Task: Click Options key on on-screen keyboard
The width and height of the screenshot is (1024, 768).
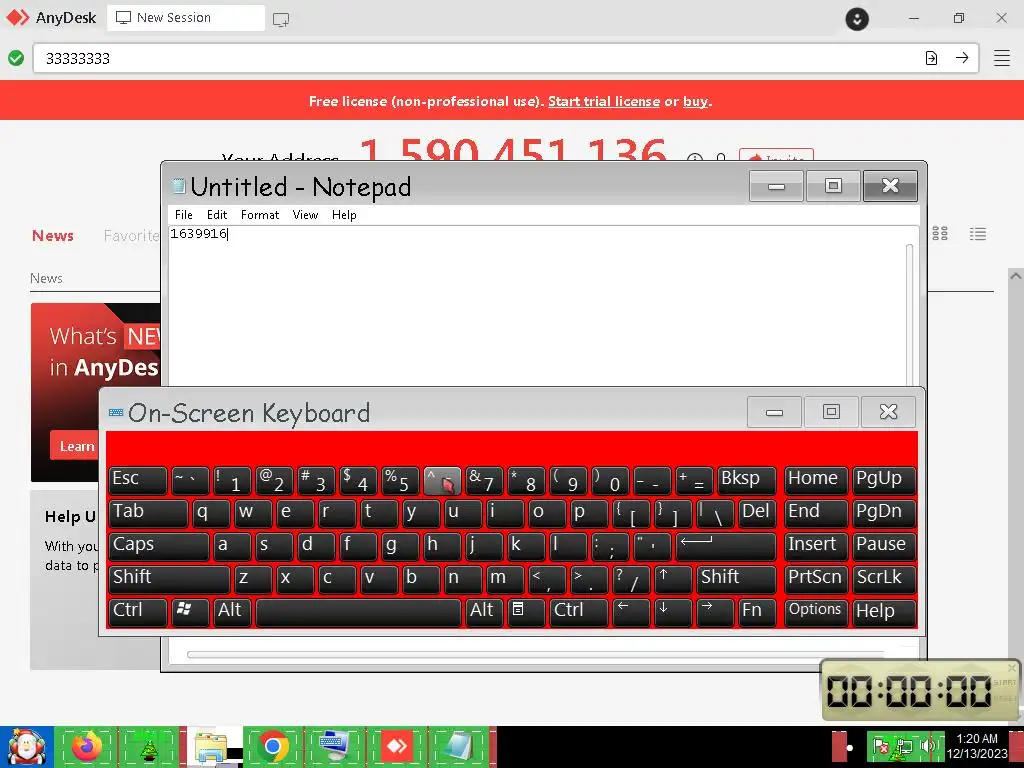Action: point(816,612)
